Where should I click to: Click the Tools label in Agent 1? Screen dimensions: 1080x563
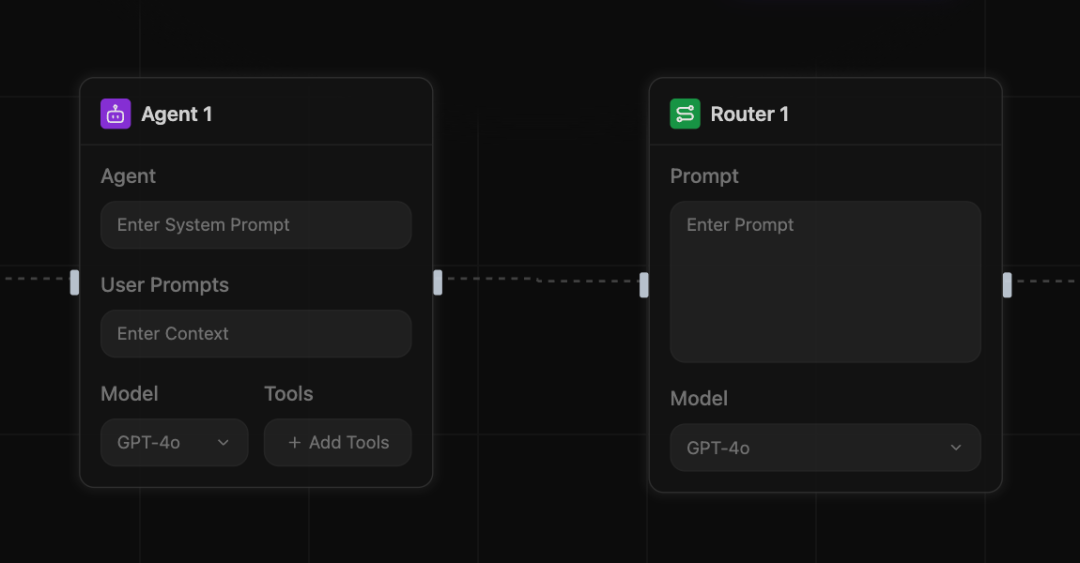coord(289,394)
